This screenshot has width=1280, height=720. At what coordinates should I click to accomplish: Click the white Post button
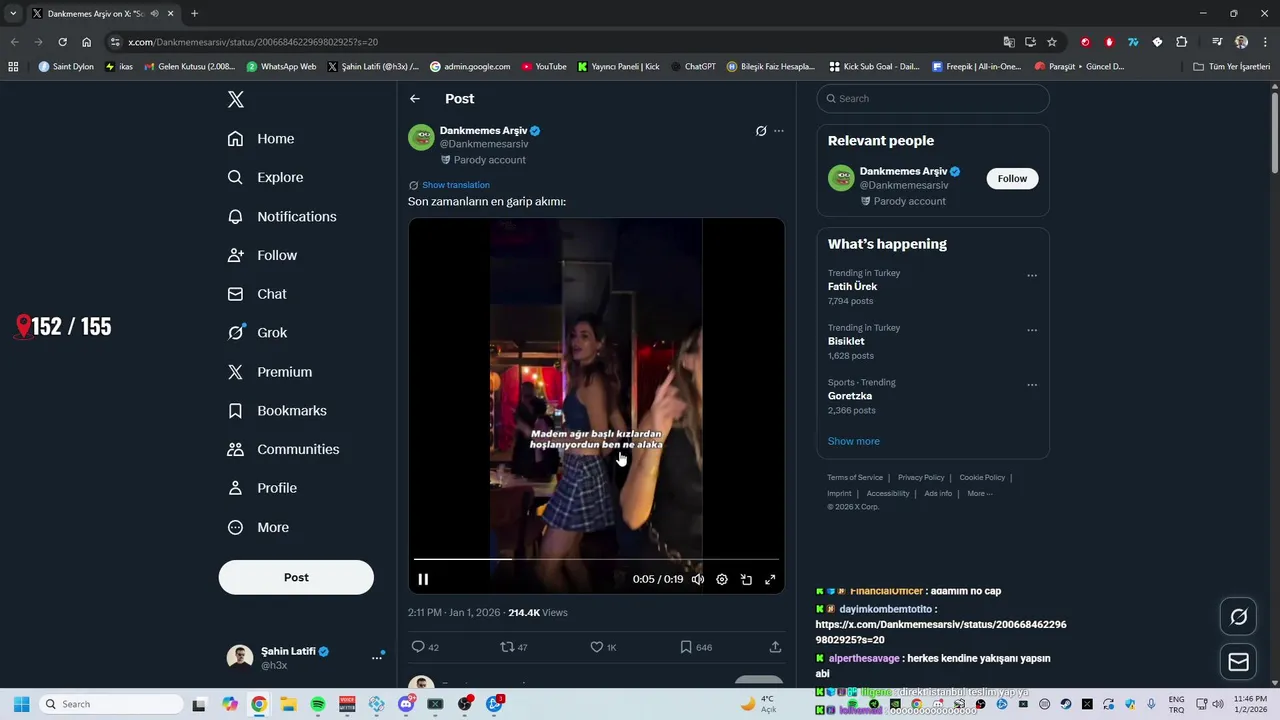[x=296, y=577]
